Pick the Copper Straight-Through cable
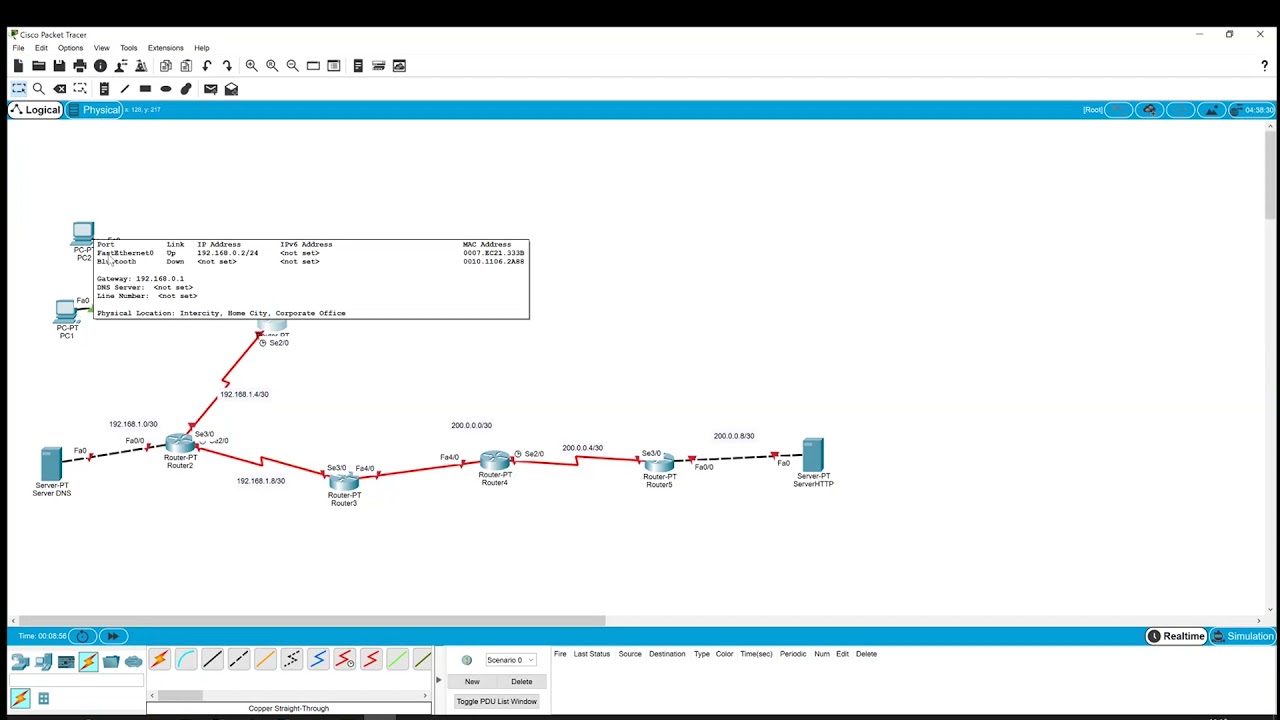The image size is (1280, 720). click(212, 659)
